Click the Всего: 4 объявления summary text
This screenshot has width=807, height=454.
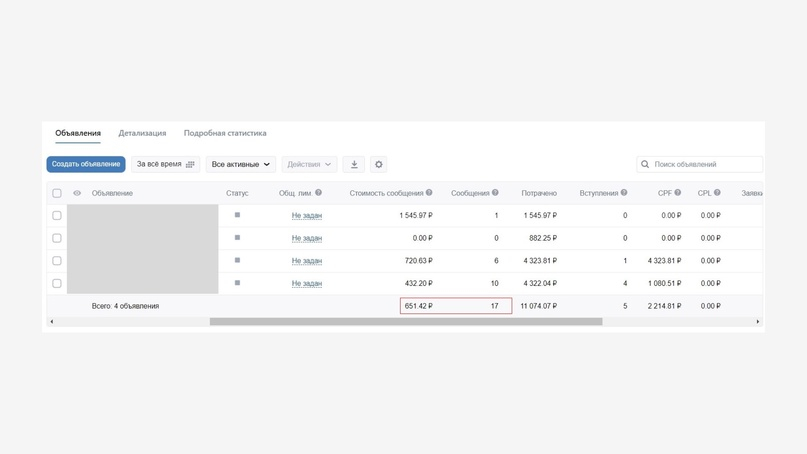(125, 306)
